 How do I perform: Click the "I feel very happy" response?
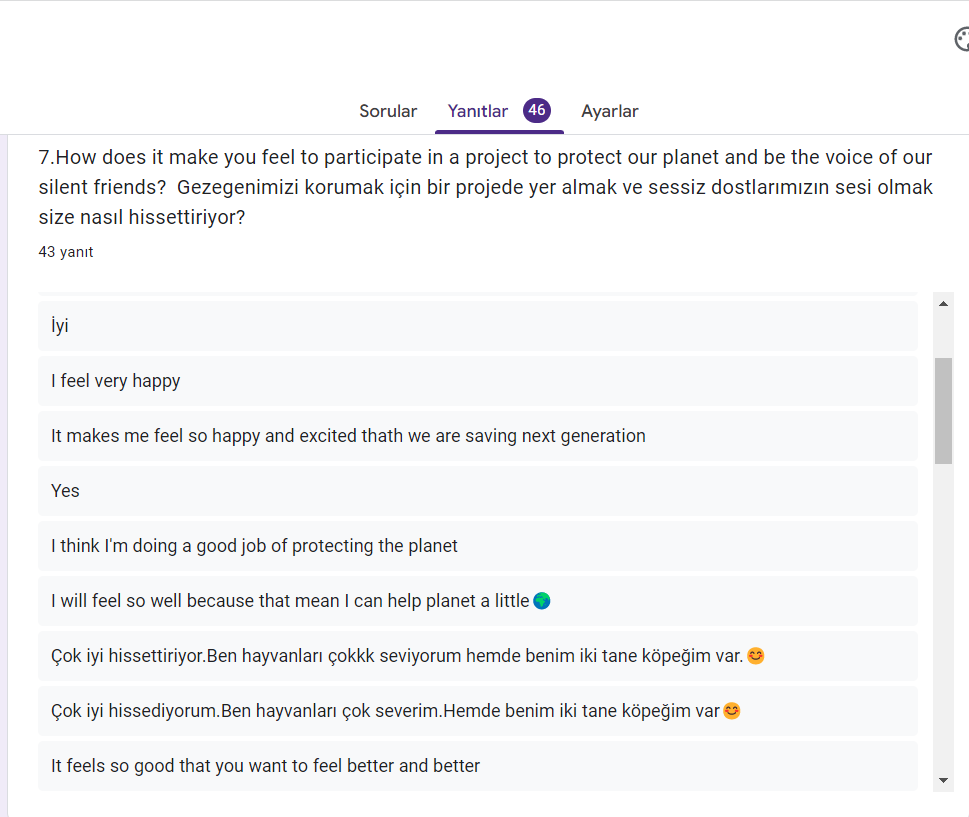(477, 381)
